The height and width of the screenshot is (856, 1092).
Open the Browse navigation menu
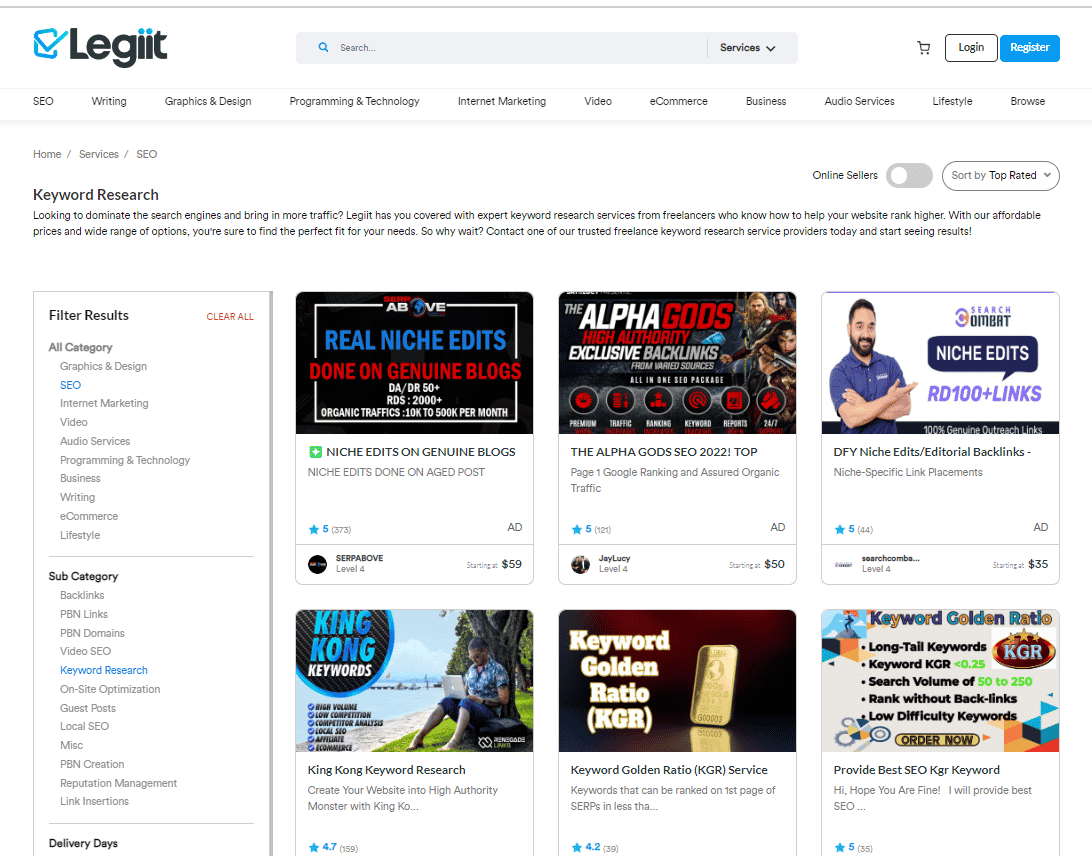coord(1027,101)
